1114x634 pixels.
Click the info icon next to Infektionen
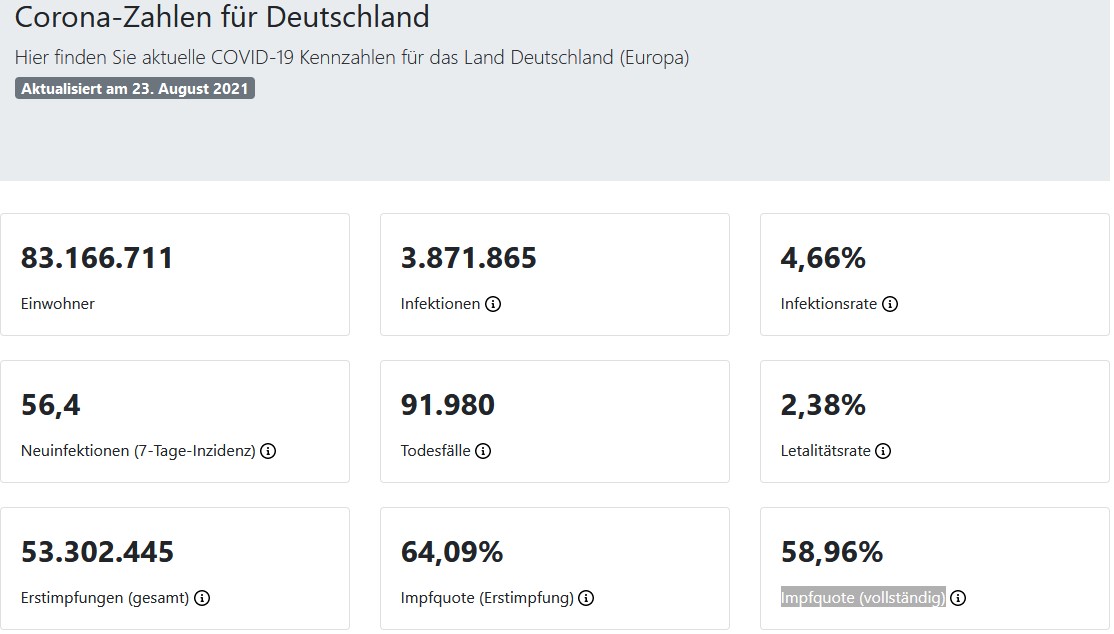pyautogui.click(x=493, y=304)
